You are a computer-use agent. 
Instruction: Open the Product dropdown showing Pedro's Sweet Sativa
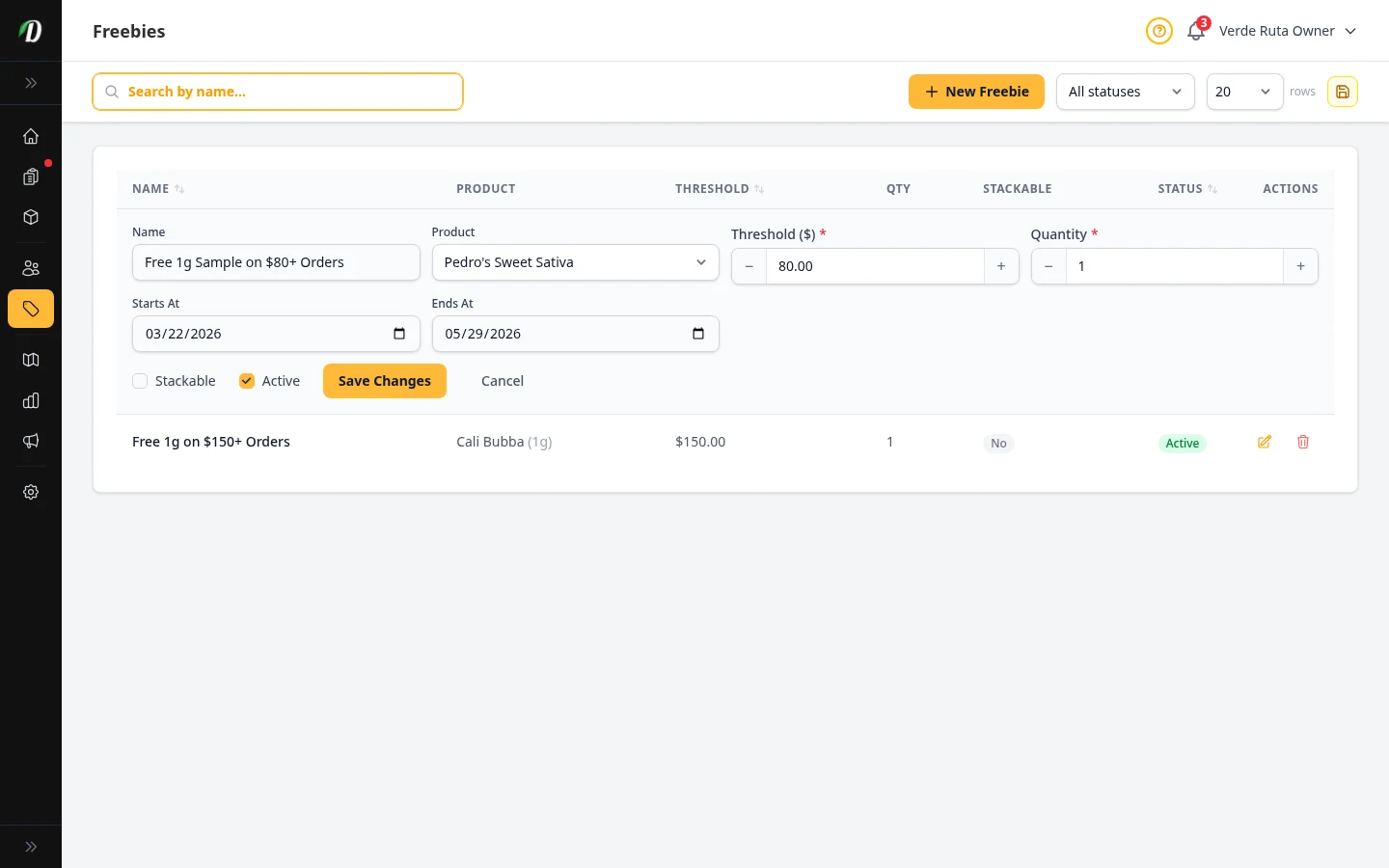tap(576, 262)
